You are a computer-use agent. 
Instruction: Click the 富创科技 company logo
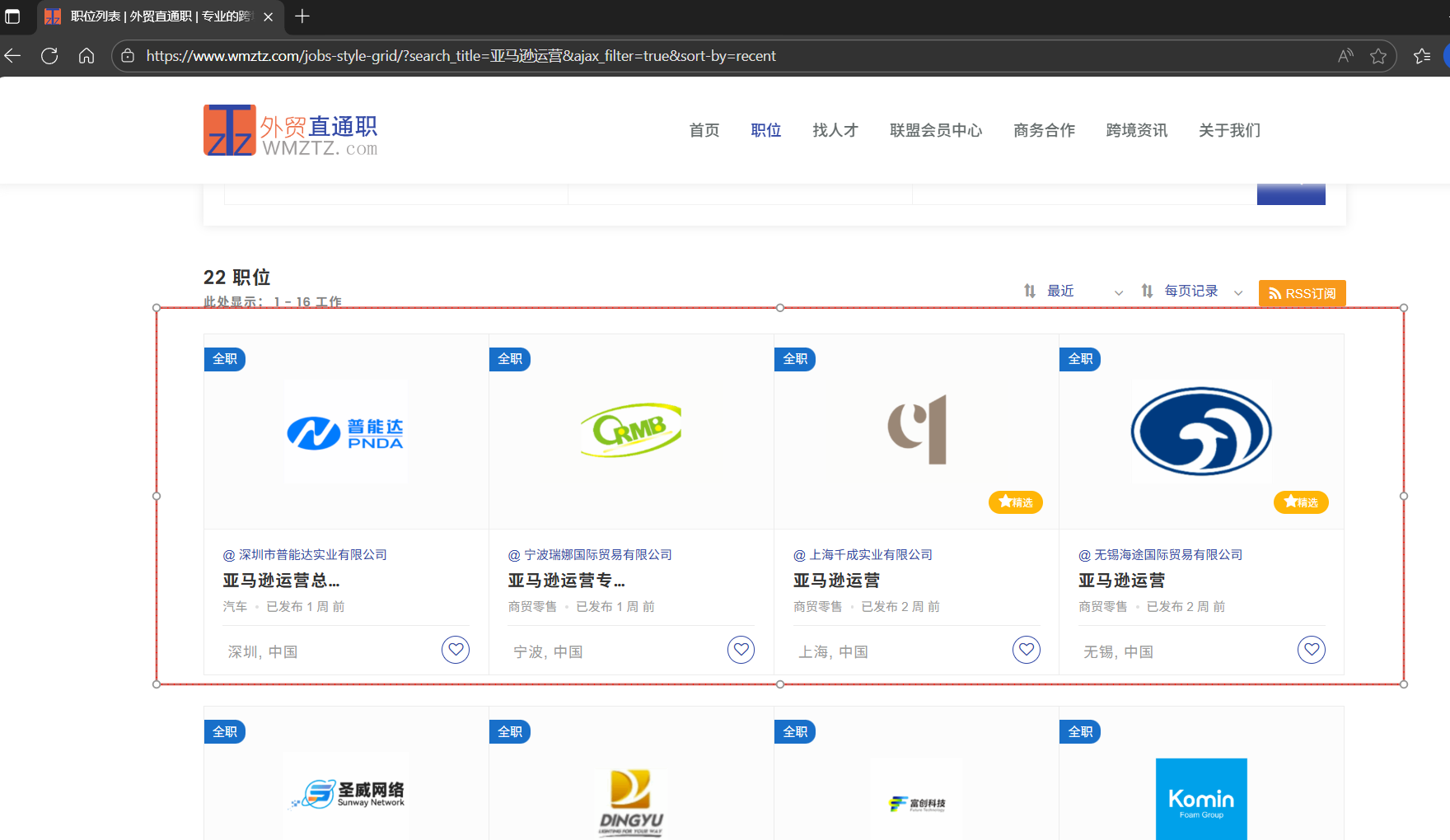(917, 803)
